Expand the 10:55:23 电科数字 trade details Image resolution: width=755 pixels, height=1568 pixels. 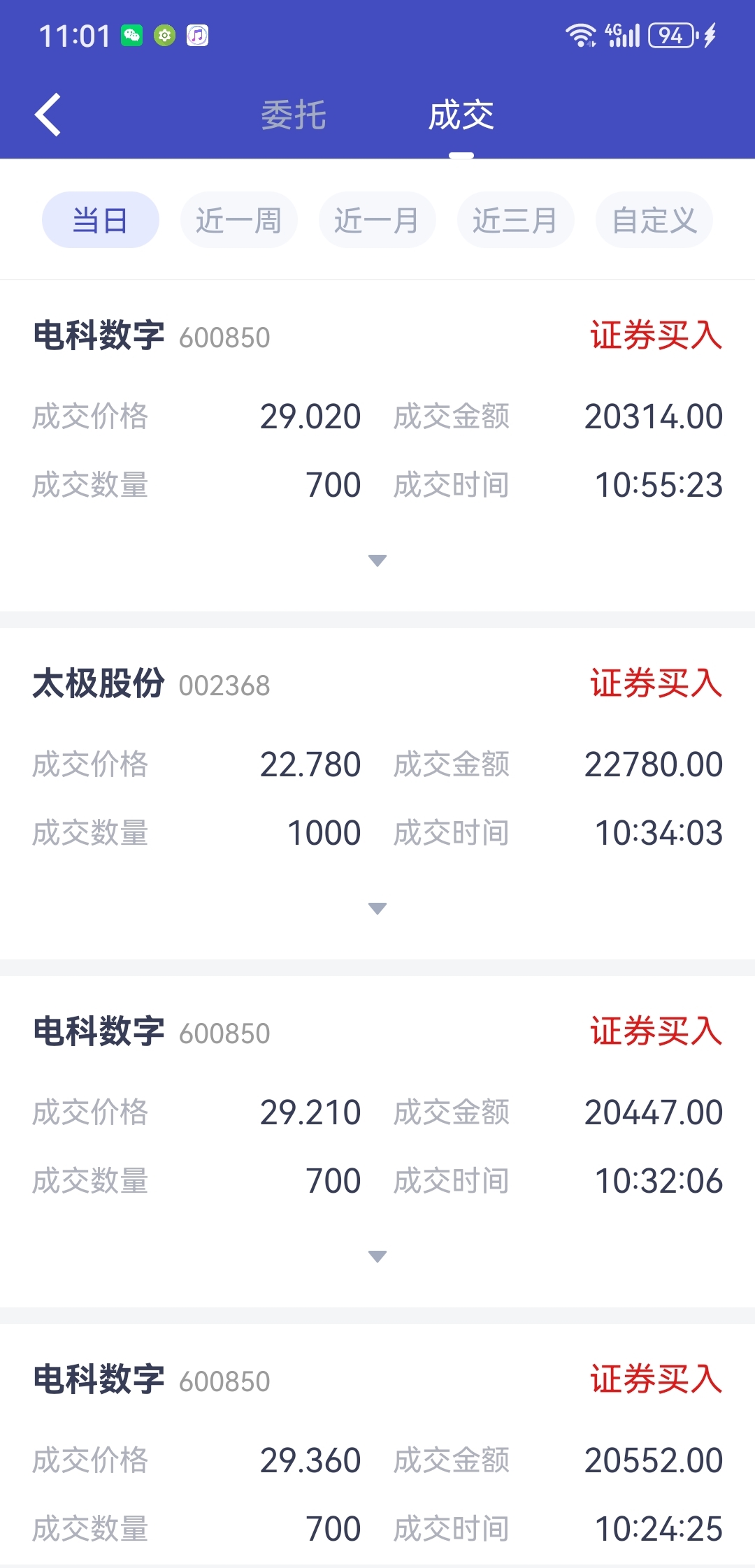point(377,560)
